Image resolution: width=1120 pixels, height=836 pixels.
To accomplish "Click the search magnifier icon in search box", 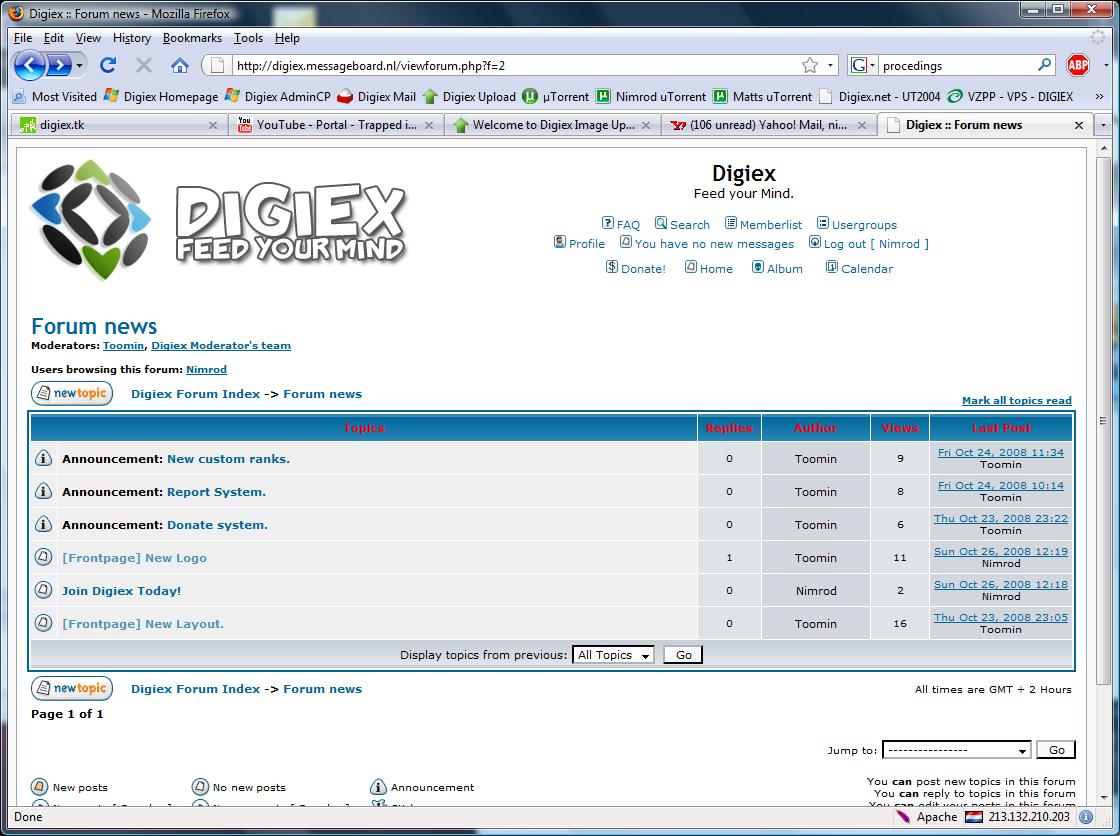I will (x=1044, y=65).
